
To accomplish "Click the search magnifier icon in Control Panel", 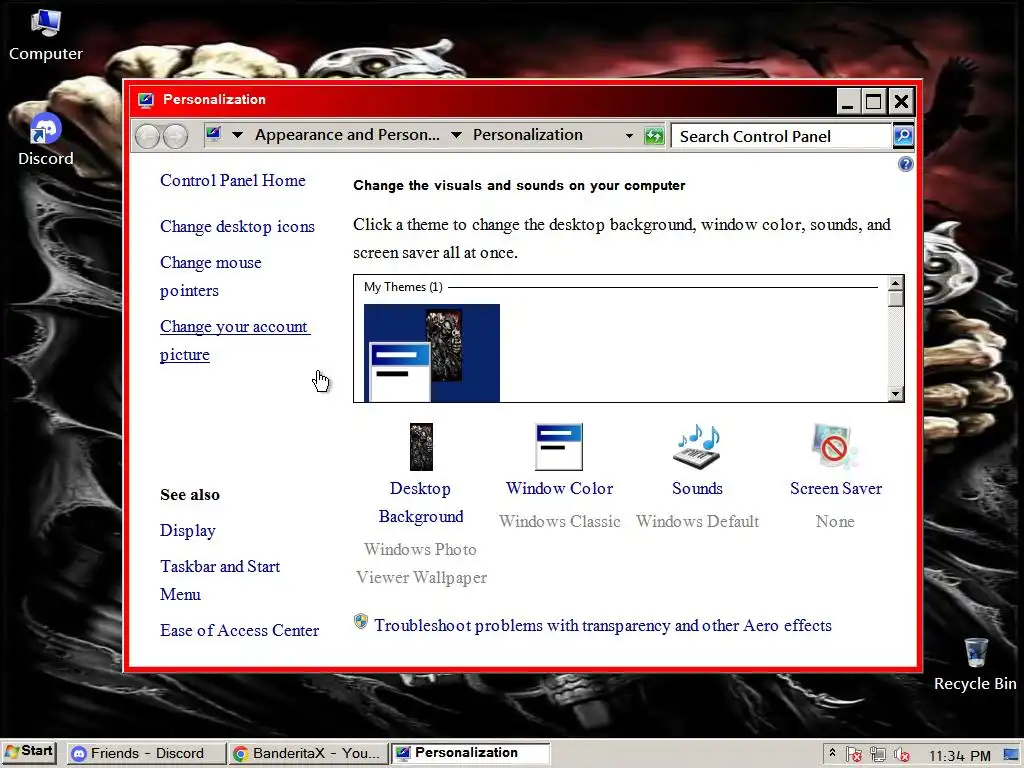I will (903, 136).
